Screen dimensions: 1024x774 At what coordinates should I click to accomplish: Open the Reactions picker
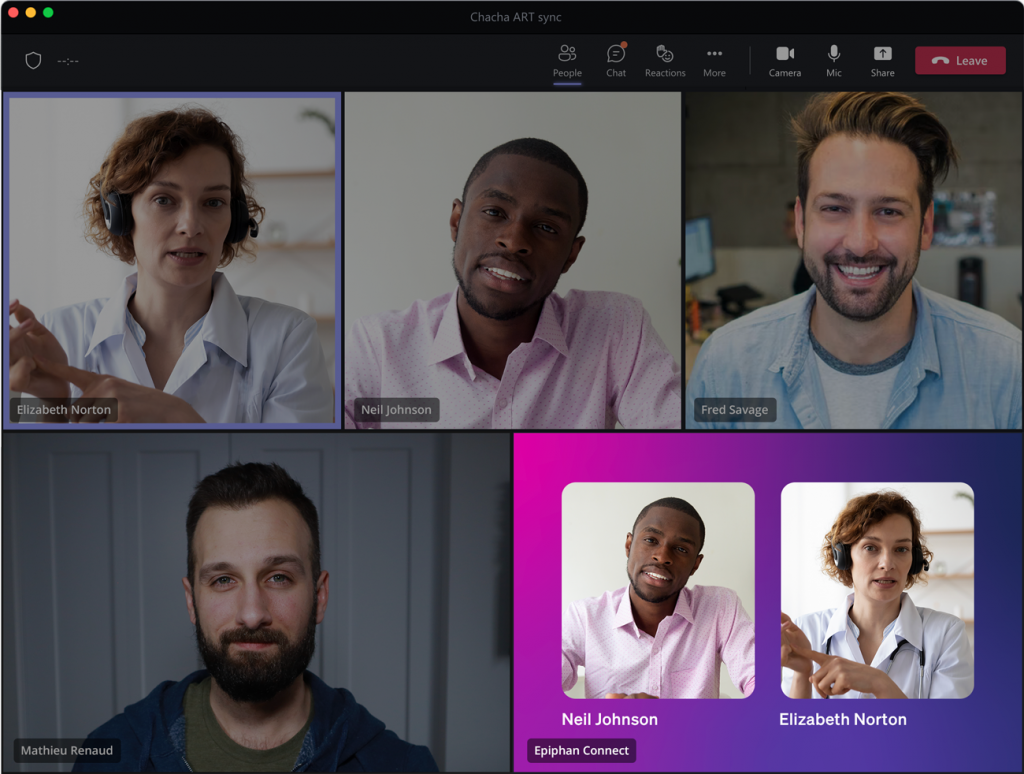[664, 60]
